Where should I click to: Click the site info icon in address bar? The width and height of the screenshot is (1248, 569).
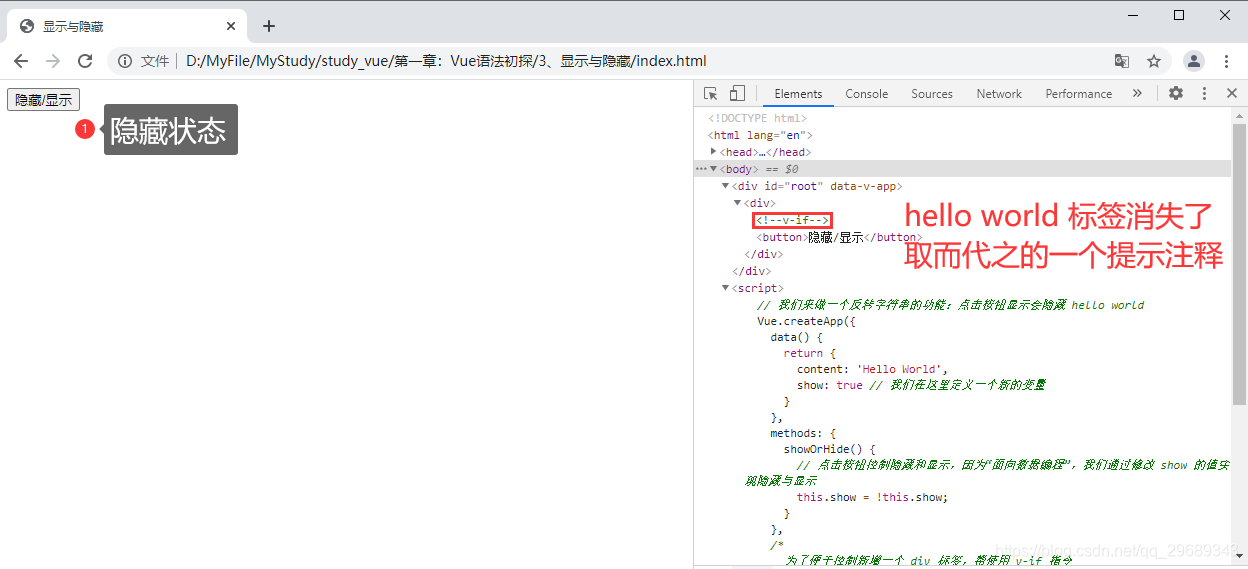tap(125, 61)
